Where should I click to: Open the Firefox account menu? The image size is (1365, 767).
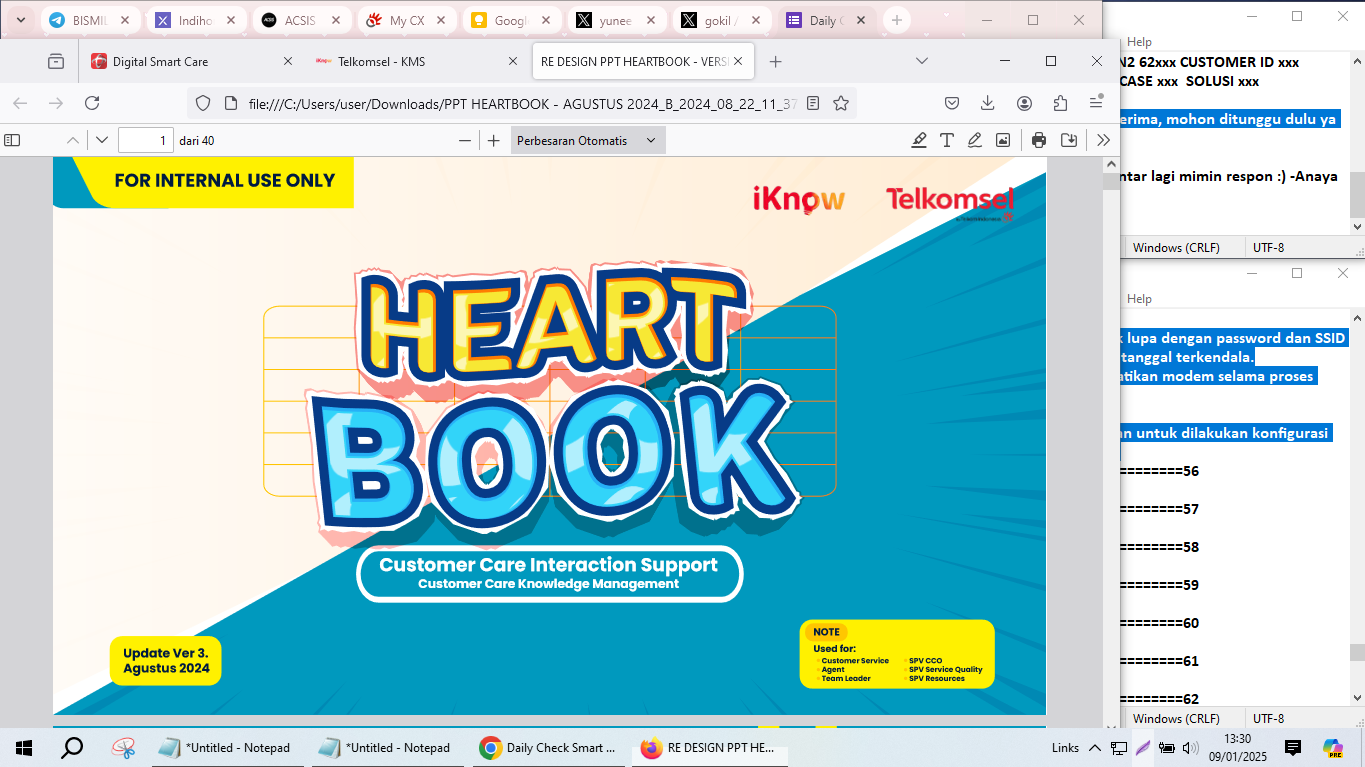coord(1025,103)
